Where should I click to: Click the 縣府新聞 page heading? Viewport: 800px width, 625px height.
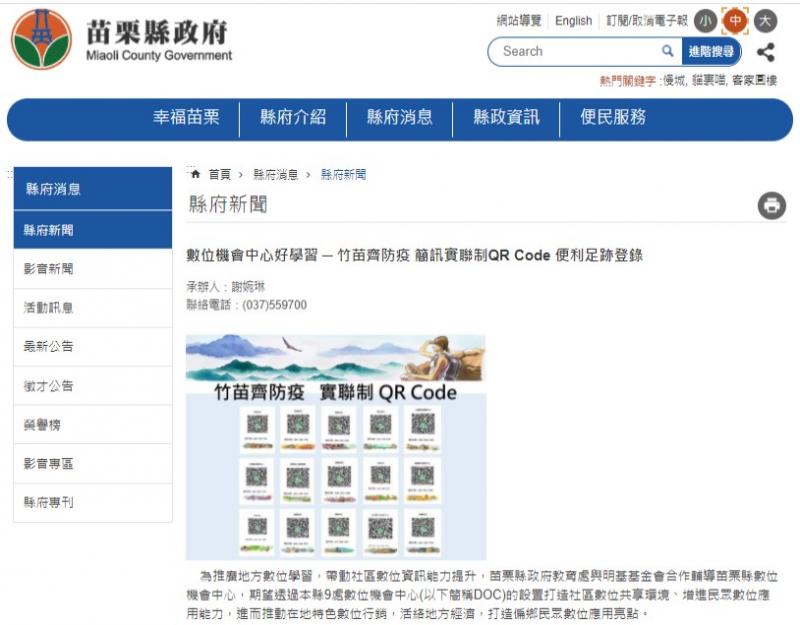pos(228,205)
